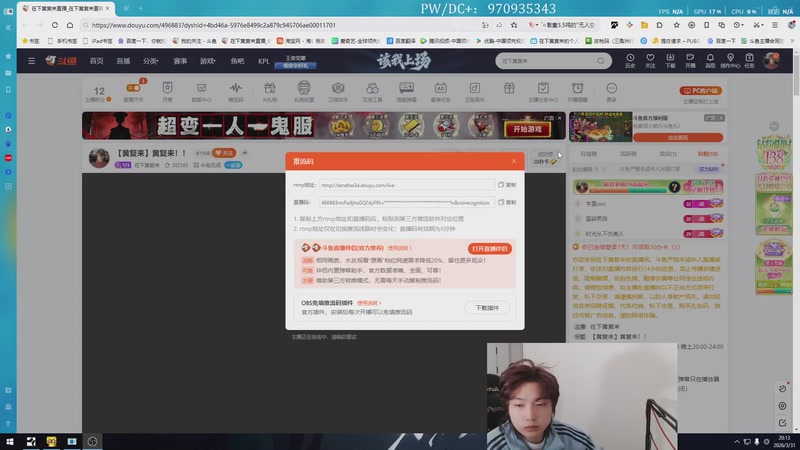The image size is (800, 450).
Task: Expand the 游戏 navigation dropdown
Action: pyautogui.click(x=208, y=61)
